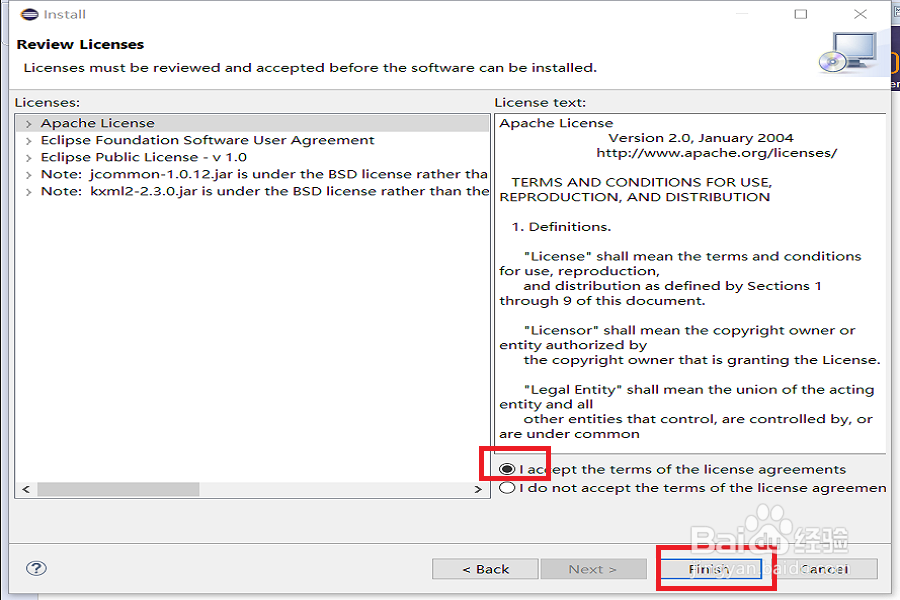The image size is (900, 600).
Task: Expand the Apache License tree node
Action: (28, 123)
